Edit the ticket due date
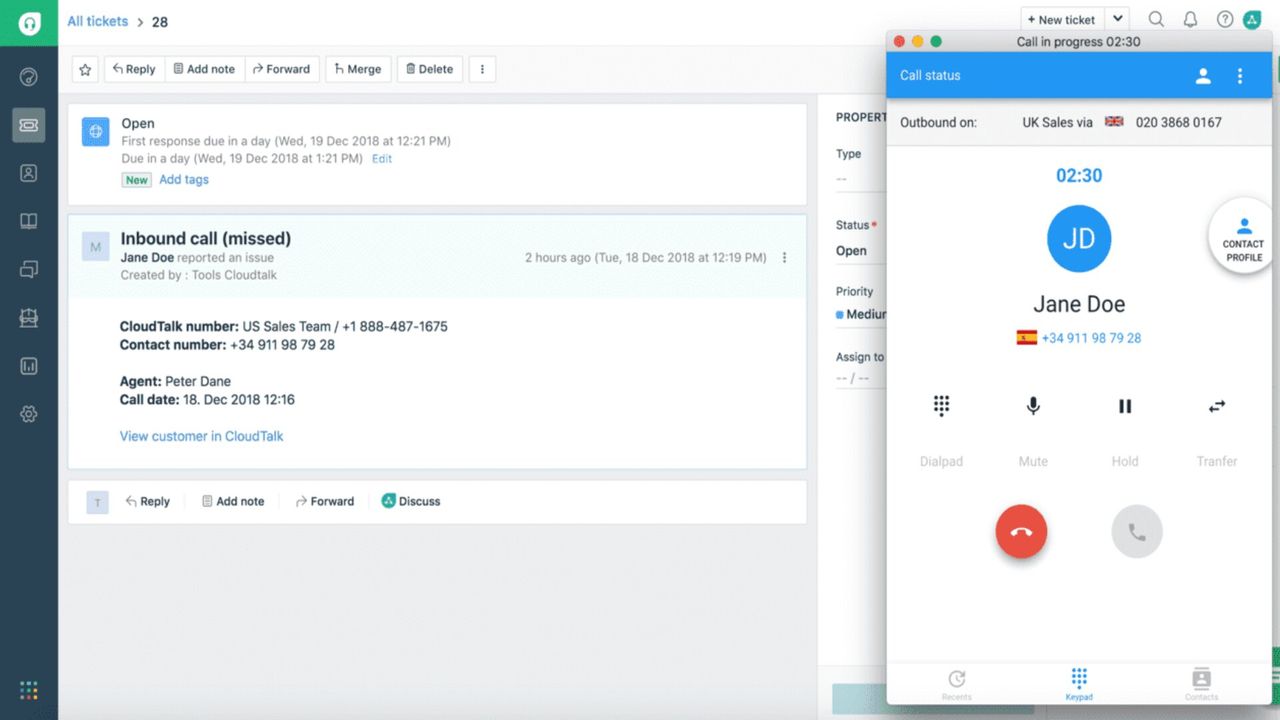Screen dimensions: 1280x720 coord(382,159)
